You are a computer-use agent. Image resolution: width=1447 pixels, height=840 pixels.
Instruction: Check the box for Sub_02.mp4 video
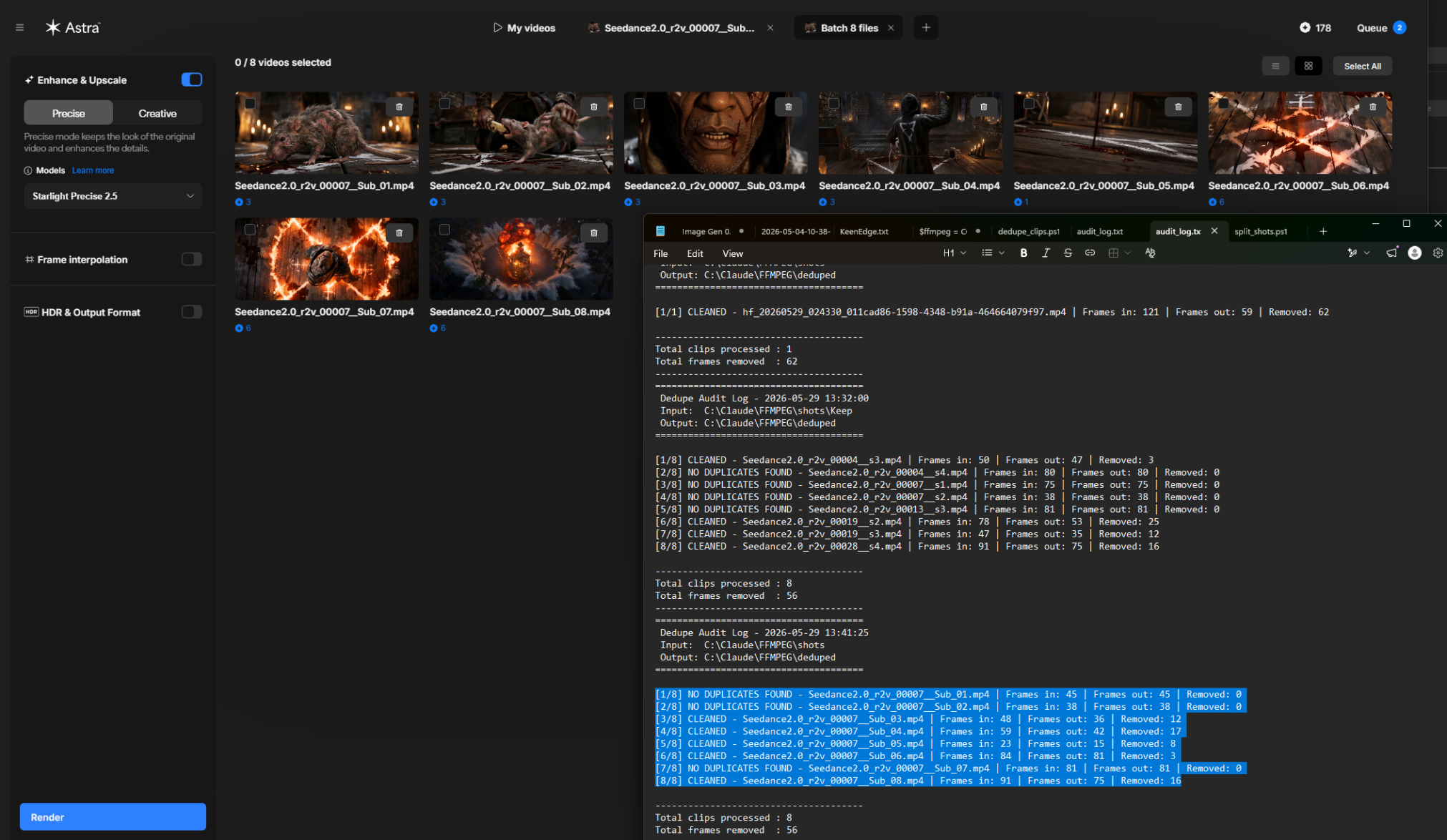point(444,104)
